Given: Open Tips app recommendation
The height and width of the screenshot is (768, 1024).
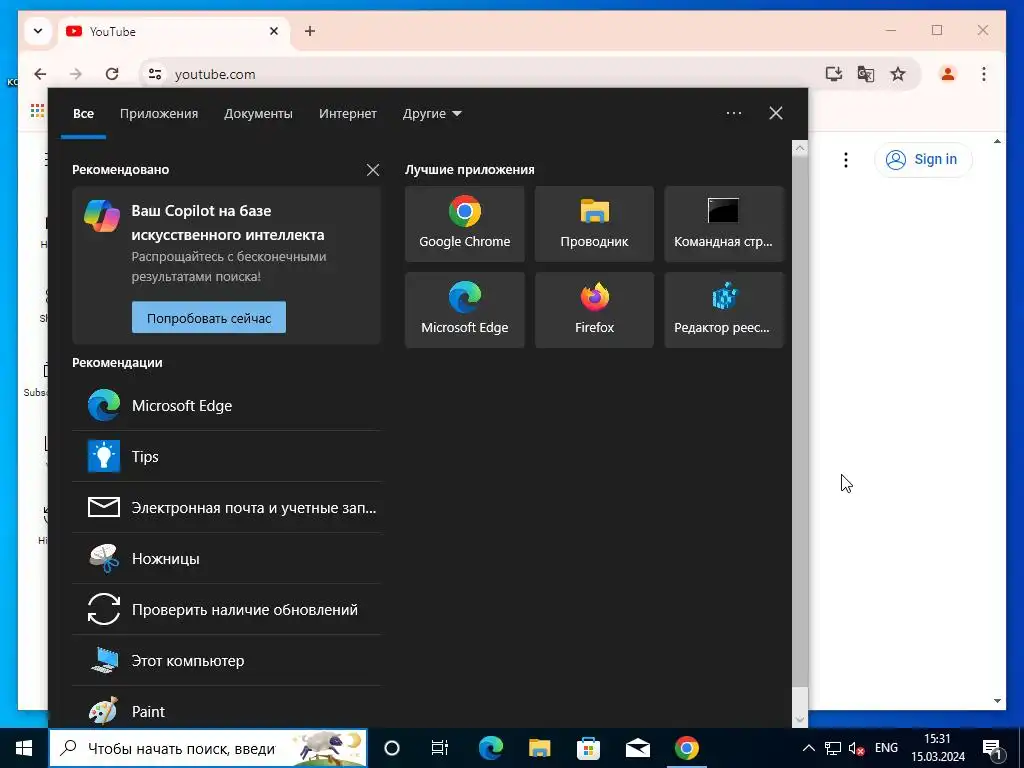Looking at the screenshot, I should 226,456.
